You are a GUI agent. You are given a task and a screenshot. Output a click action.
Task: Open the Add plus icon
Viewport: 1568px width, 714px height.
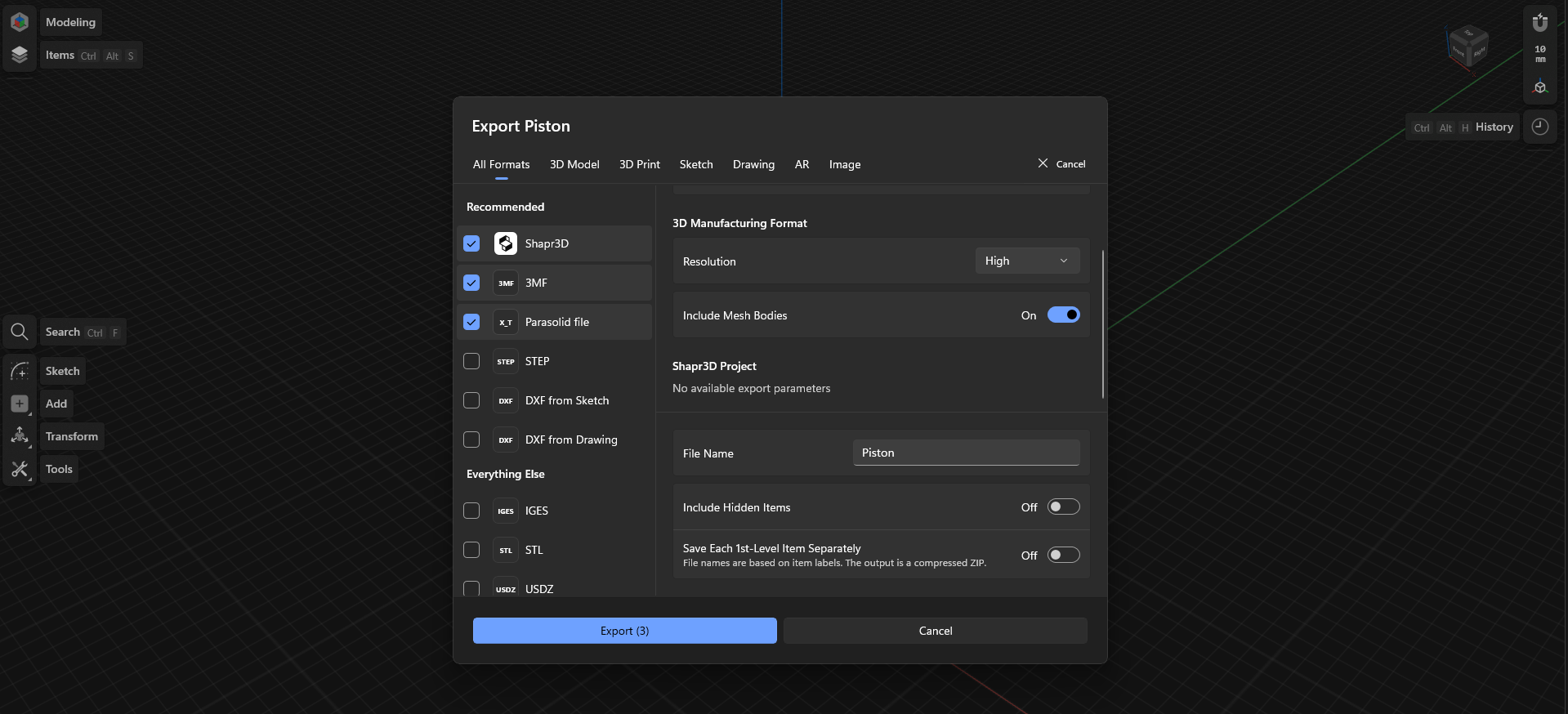tap(20, 404)
